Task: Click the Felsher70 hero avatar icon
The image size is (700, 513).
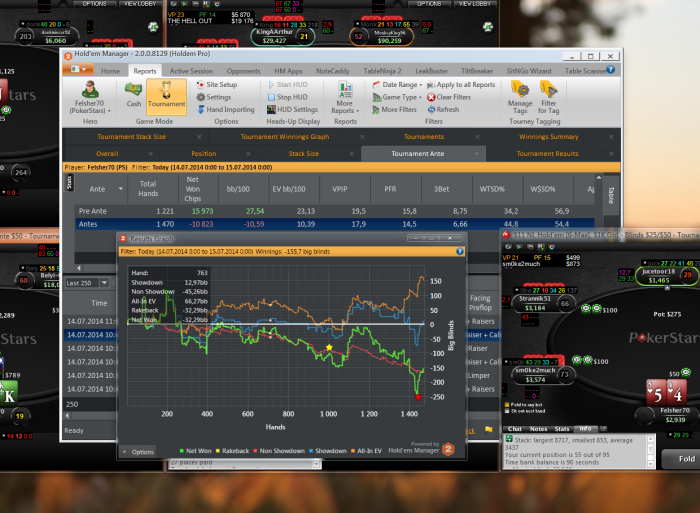Action: 90,89
